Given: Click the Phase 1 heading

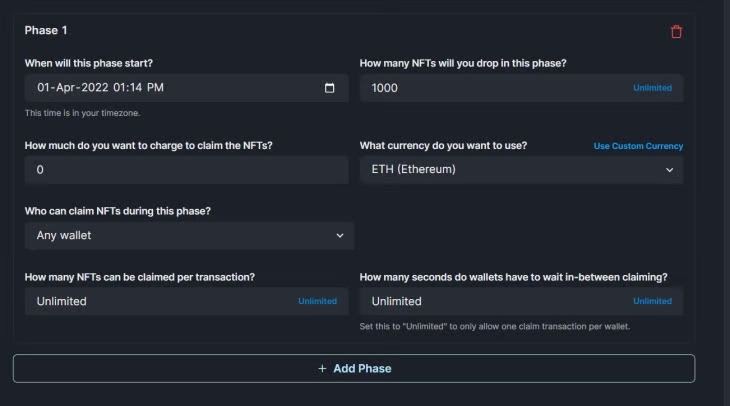Looking at the screenshot, I should click(x=47, y=31).
